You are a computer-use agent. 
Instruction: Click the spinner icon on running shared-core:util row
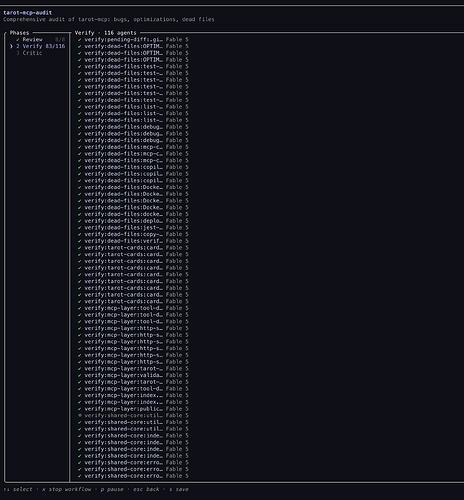(80, 416)
